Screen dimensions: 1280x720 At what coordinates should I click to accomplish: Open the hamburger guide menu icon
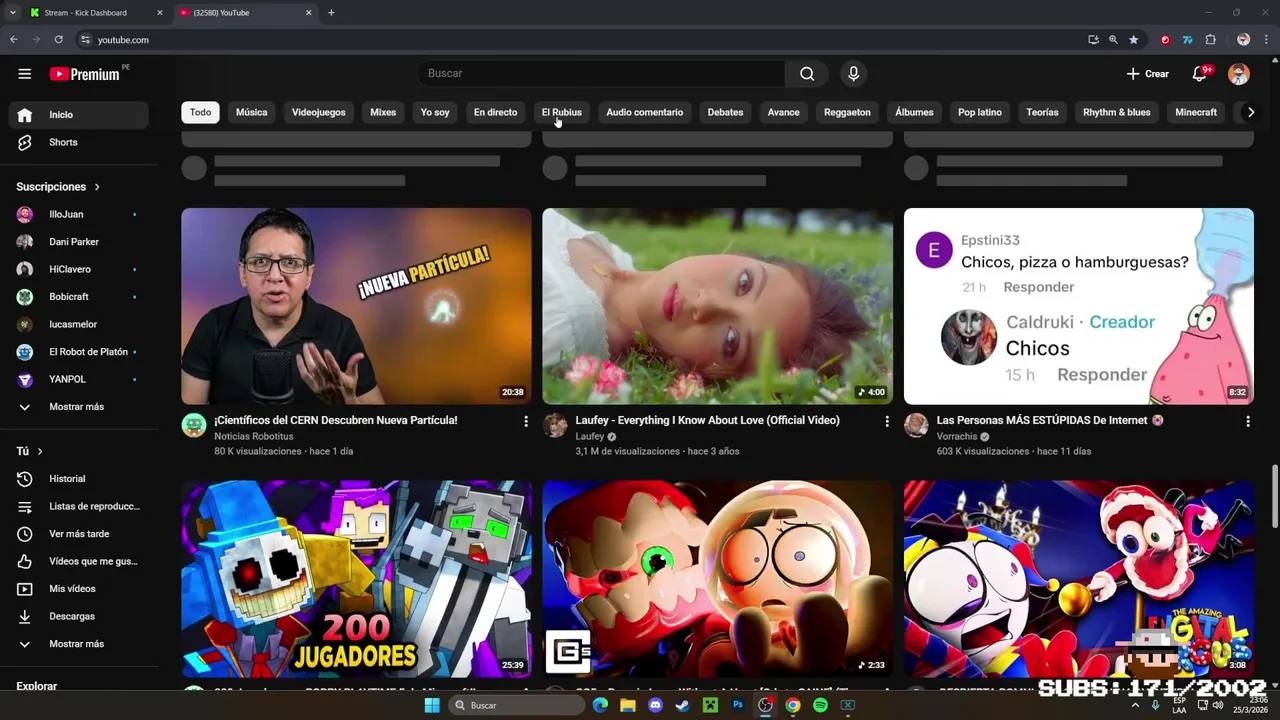pos(25,74)
